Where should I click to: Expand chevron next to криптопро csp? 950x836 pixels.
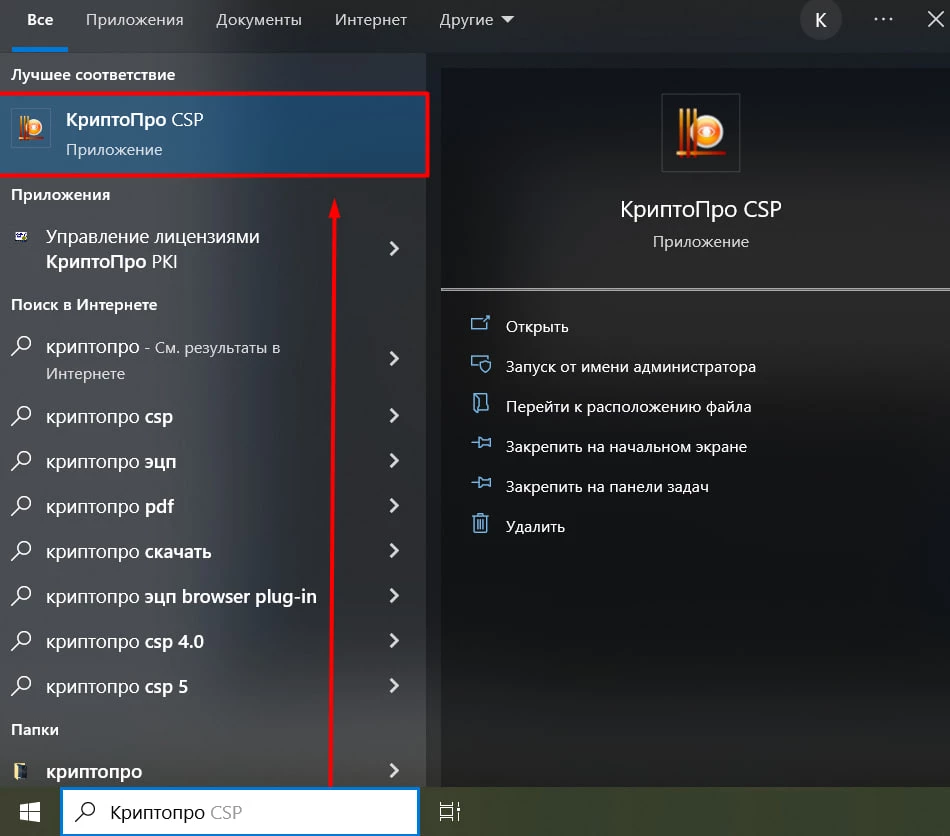pyautogui.click(x=394, y=416)
